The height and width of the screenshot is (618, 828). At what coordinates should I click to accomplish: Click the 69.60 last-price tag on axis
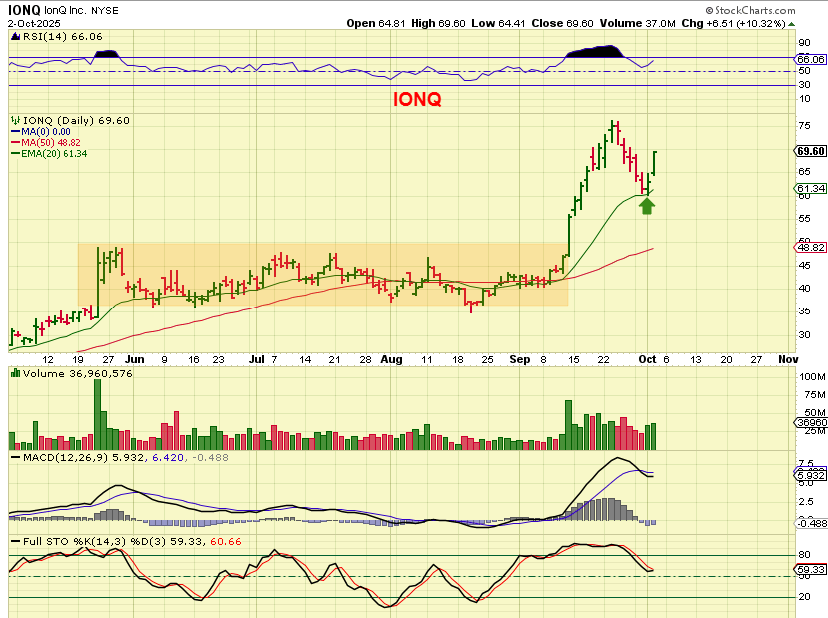pyautogui.click(x=811, y=151)
